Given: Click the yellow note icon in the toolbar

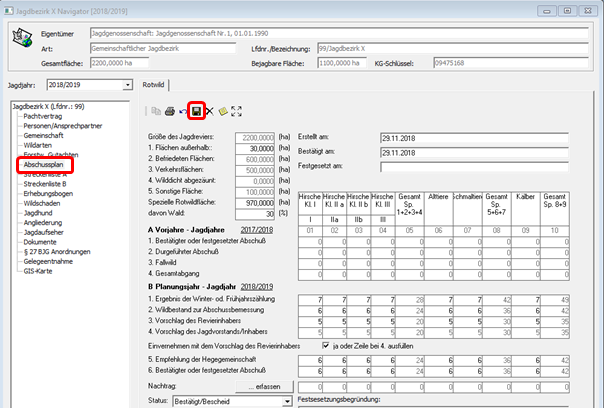Looking at the screenshot, I should [223, 111].
